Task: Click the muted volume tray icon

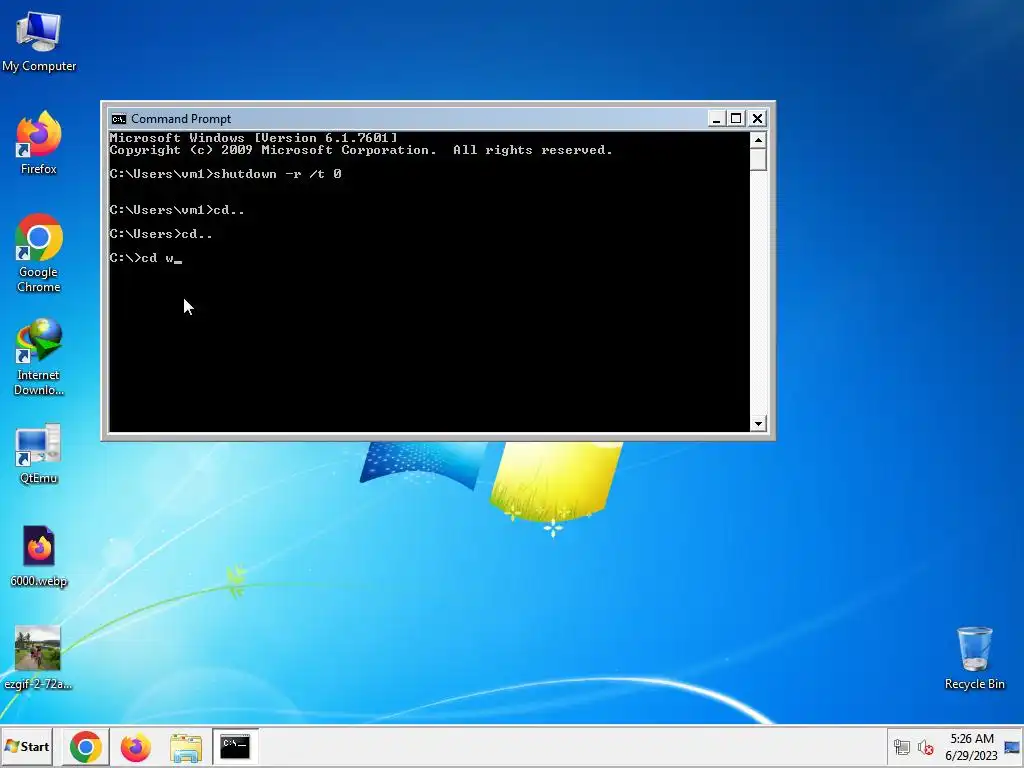Action: point(925,747)
